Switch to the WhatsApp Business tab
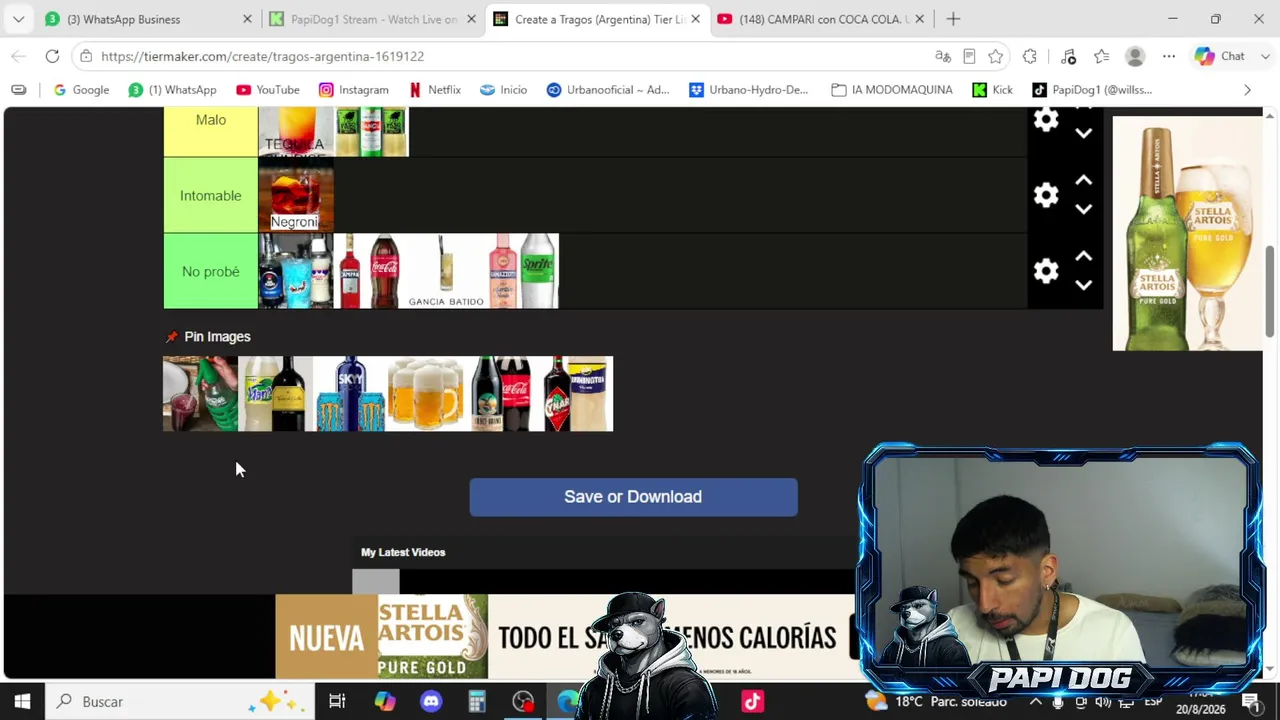Screen dimensions: 1280x720 (147, 19)
